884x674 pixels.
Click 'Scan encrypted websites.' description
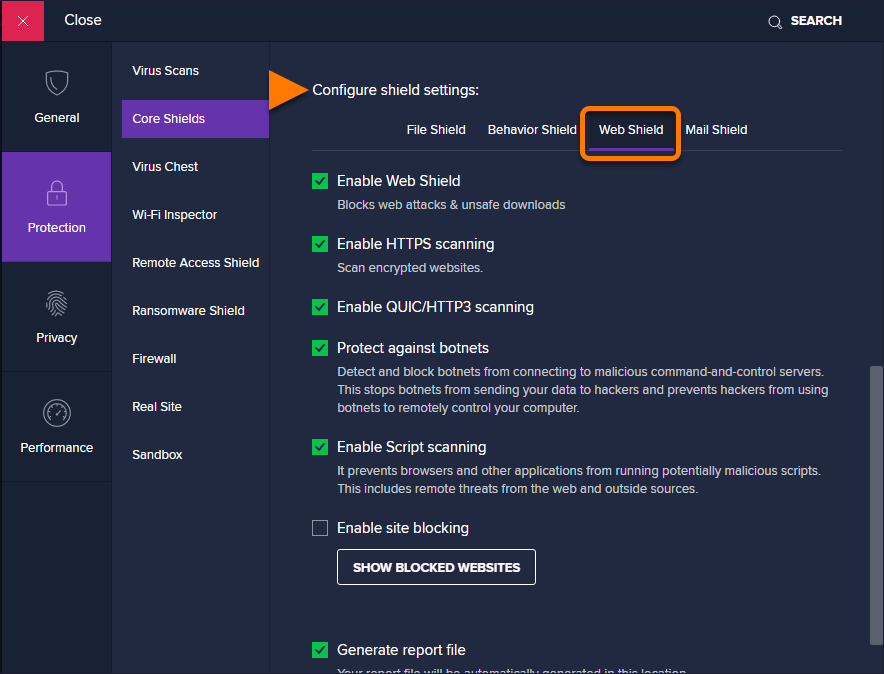[410, 268]
